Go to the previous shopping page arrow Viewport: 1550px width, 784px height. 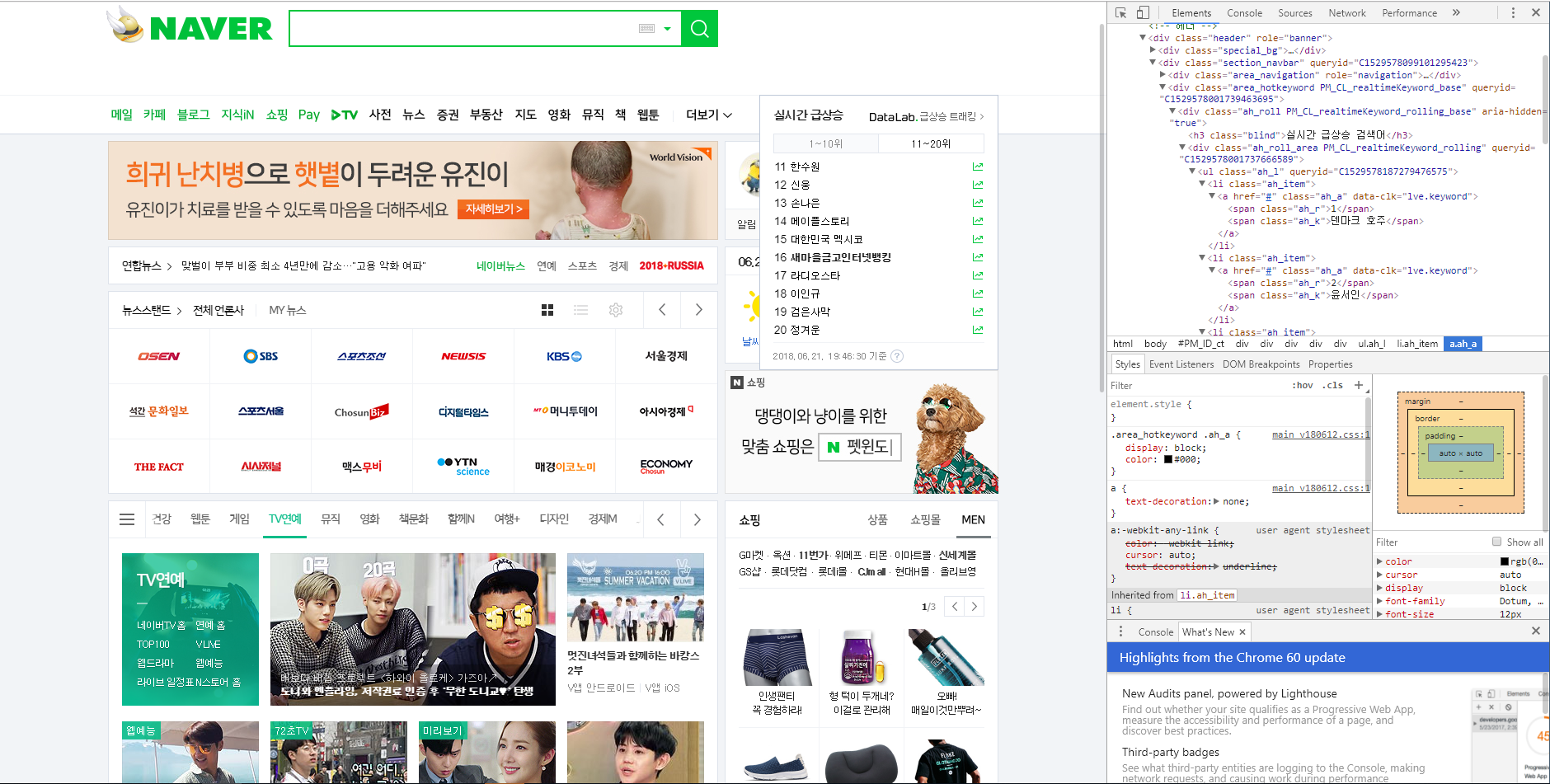[x=955, y=607]
